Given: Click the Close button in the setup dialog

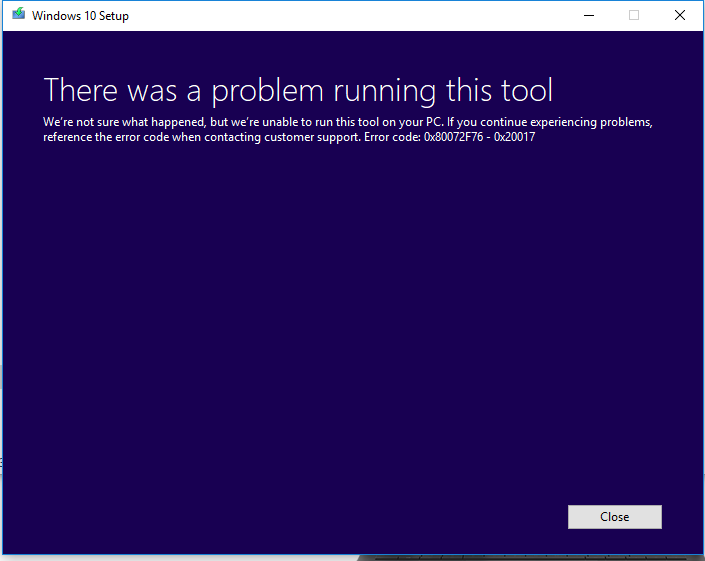Looking at the screenshot, I should click(x=615, y=517).
